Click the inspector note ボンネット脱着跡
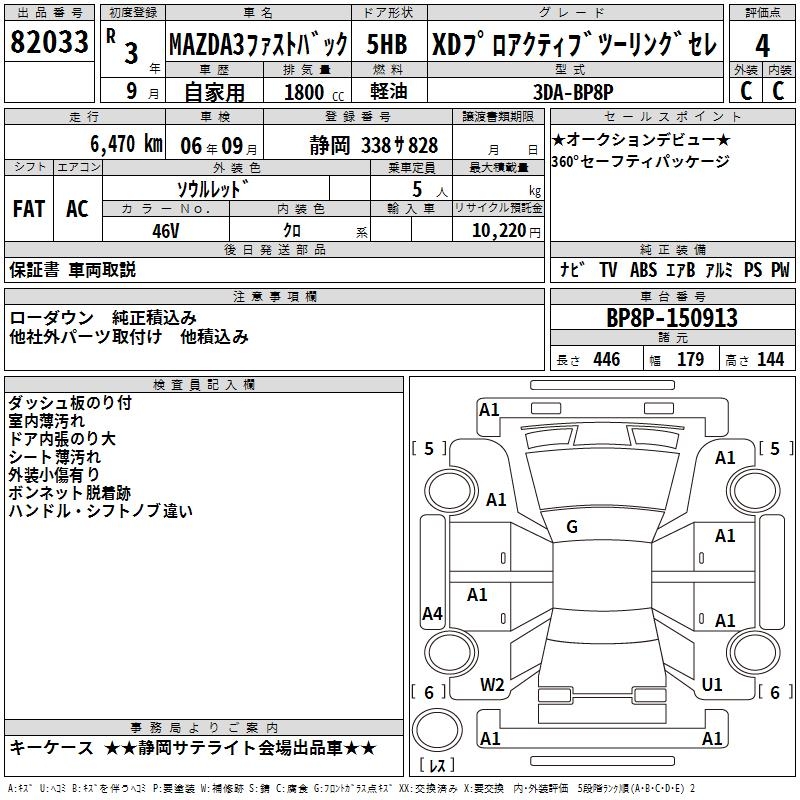The height and width of the screenshot is (800, 800). [69, 493]
